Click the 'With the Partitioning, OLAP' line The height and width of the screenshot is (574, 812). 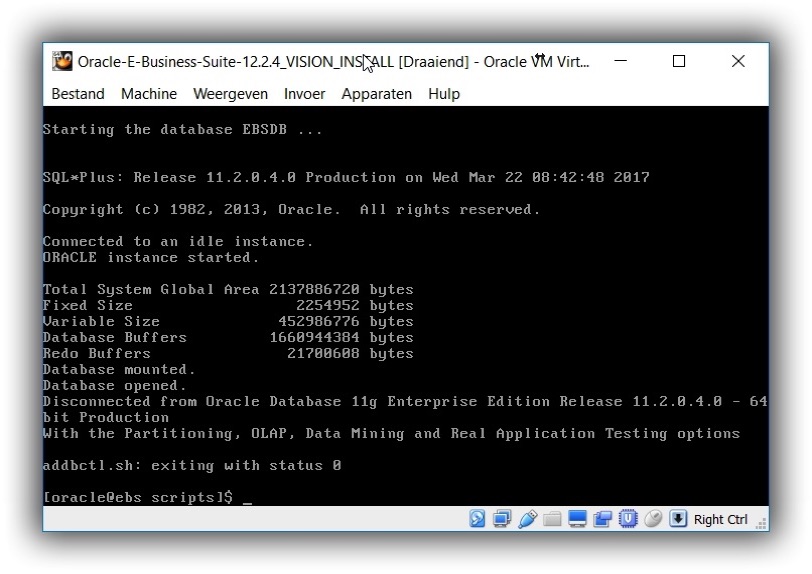(x=392, y=434)
